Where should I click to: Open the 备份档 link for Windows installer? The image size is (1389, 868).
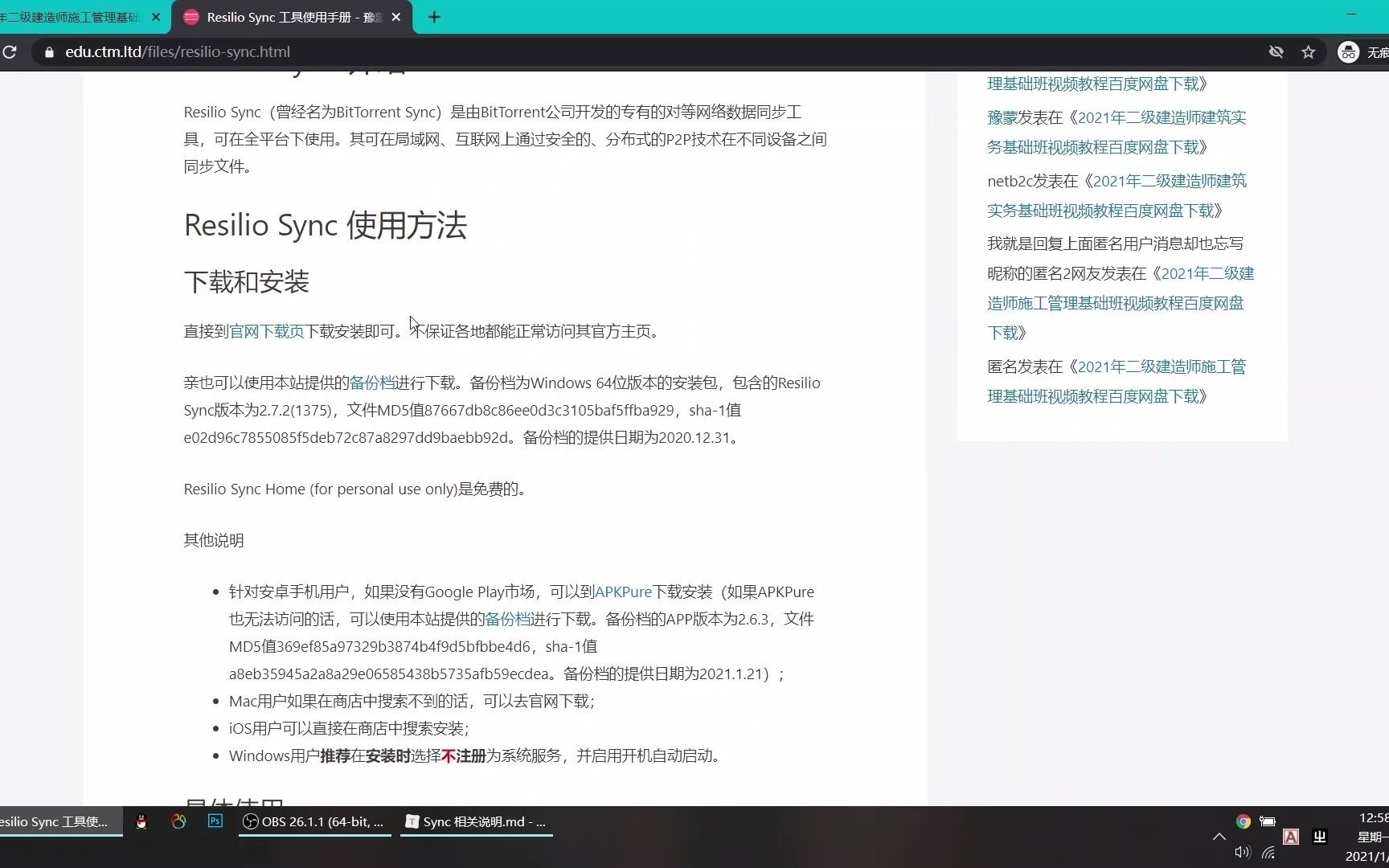(x=371, y=383)
